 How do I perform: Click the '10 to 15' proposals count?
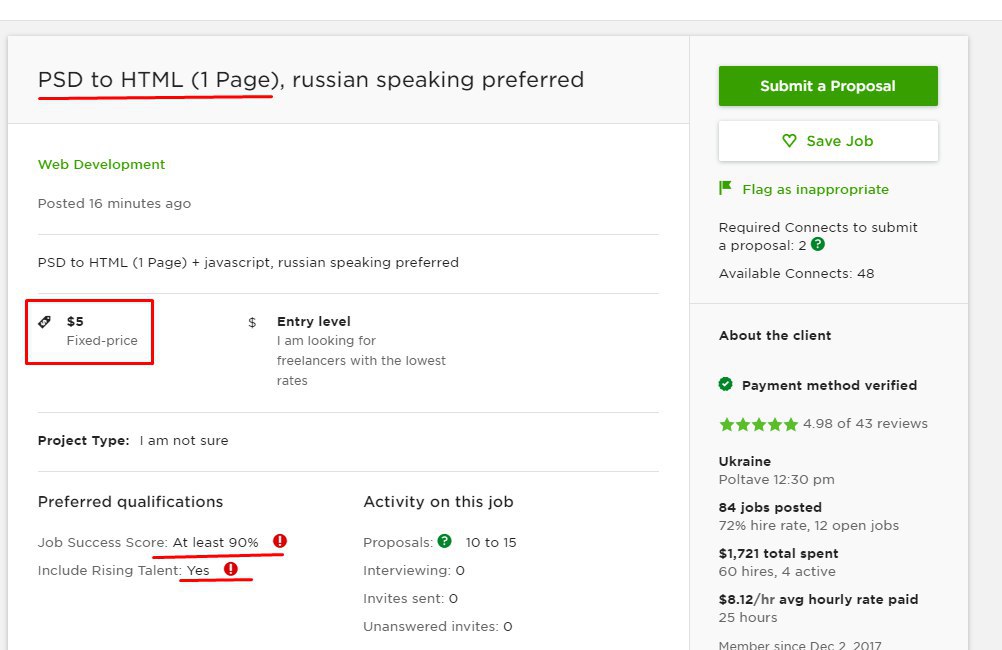coord(491,543)
